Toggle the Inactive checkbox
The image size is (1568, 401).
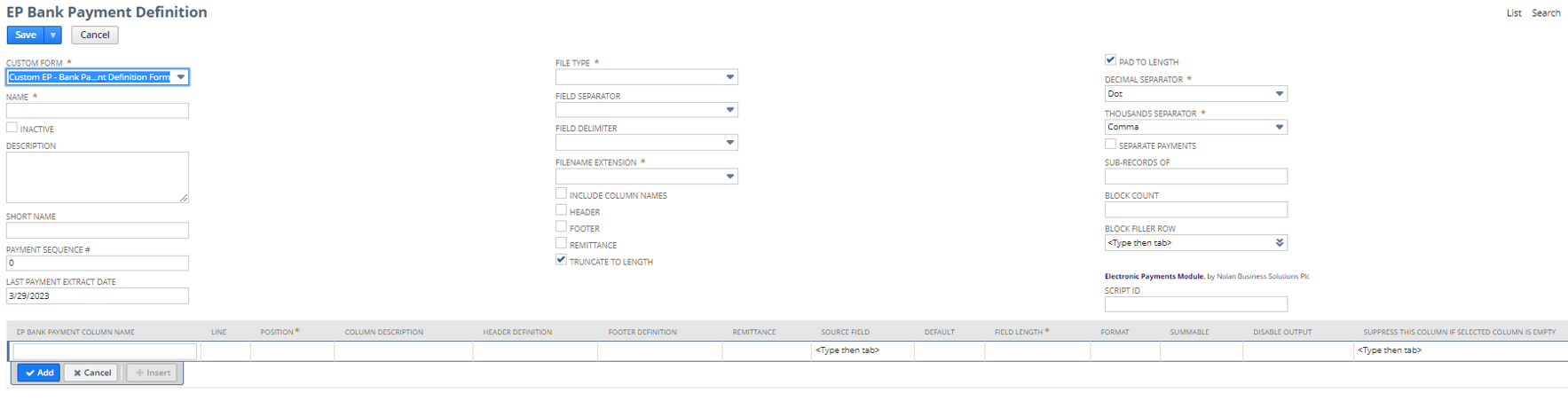pos(12,128)
